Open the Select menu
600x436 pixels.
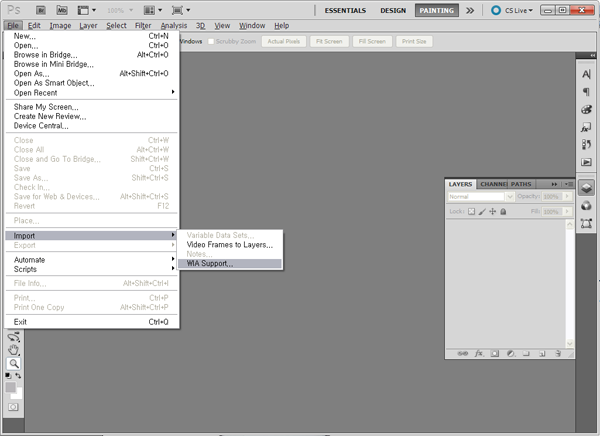pos(116,25)
